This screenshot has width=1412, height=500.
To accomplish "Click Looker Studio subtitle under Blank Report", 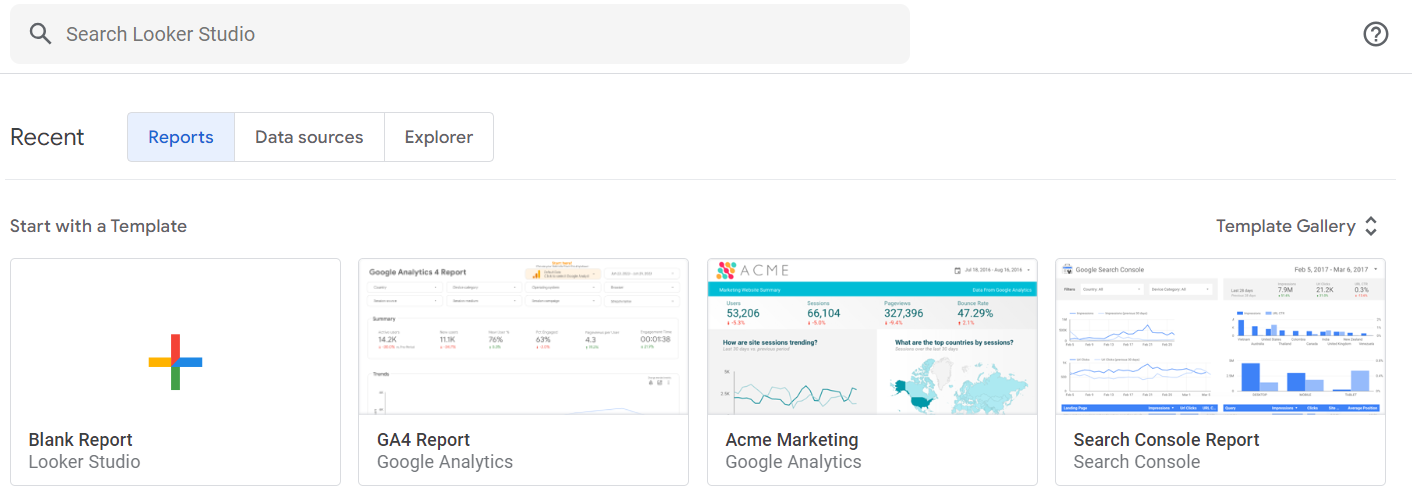I will [85, 462].
